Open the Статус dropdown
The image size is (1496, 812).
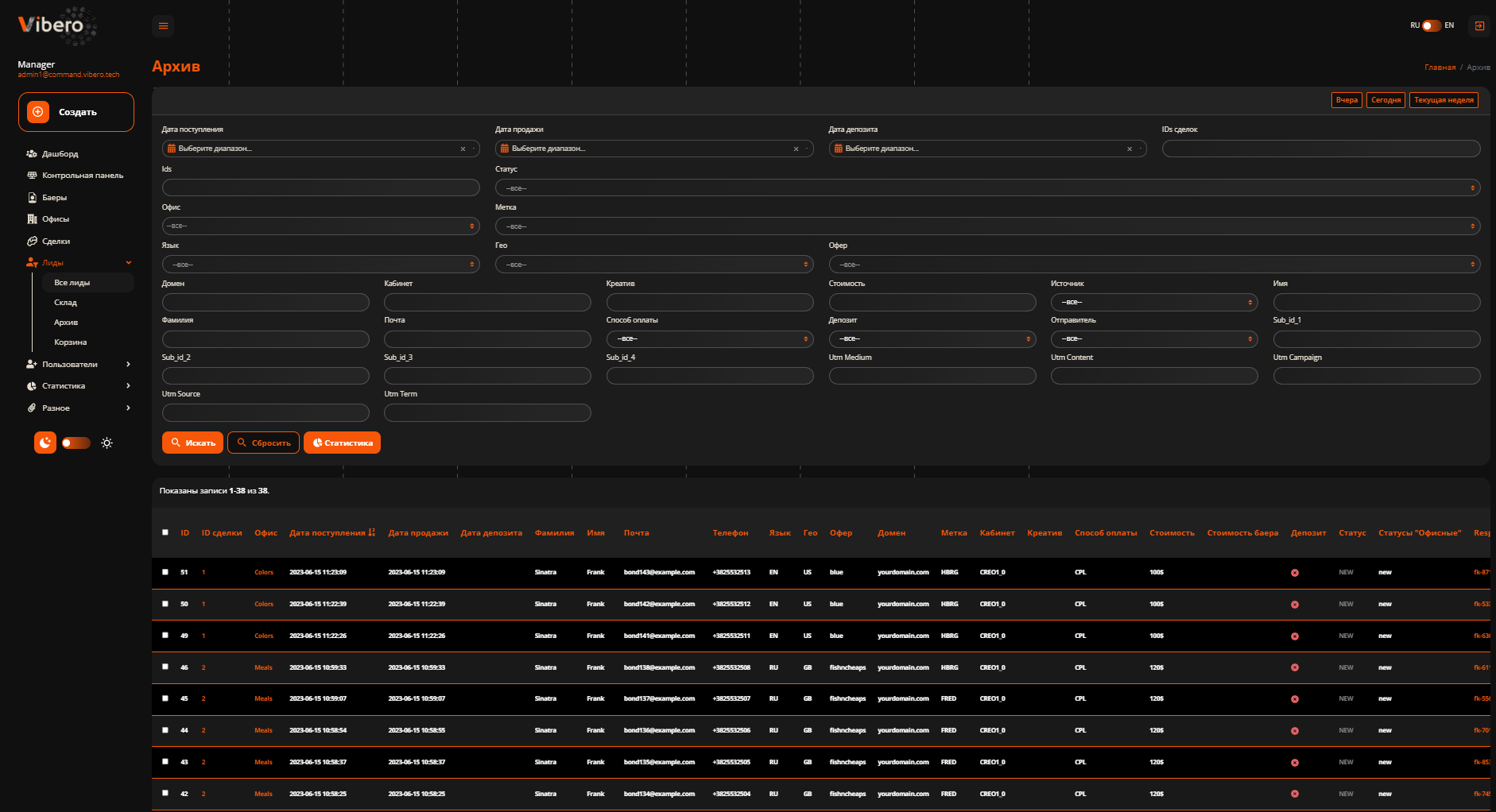coord(987,188)
